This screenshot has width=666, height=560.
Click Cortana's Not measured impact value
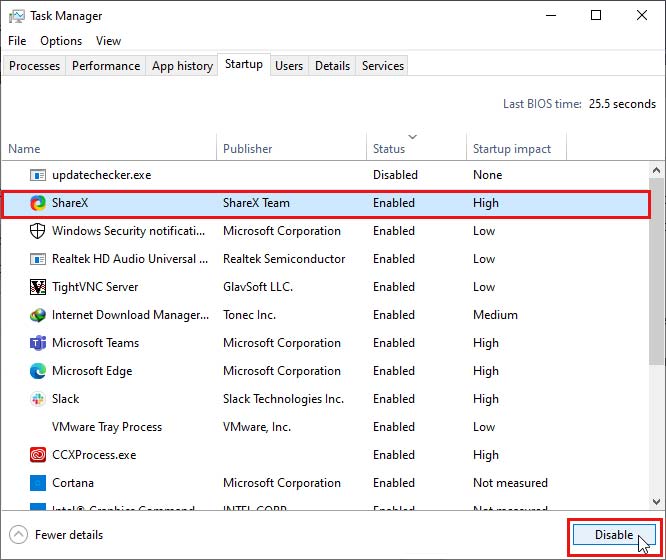(510, 483)
